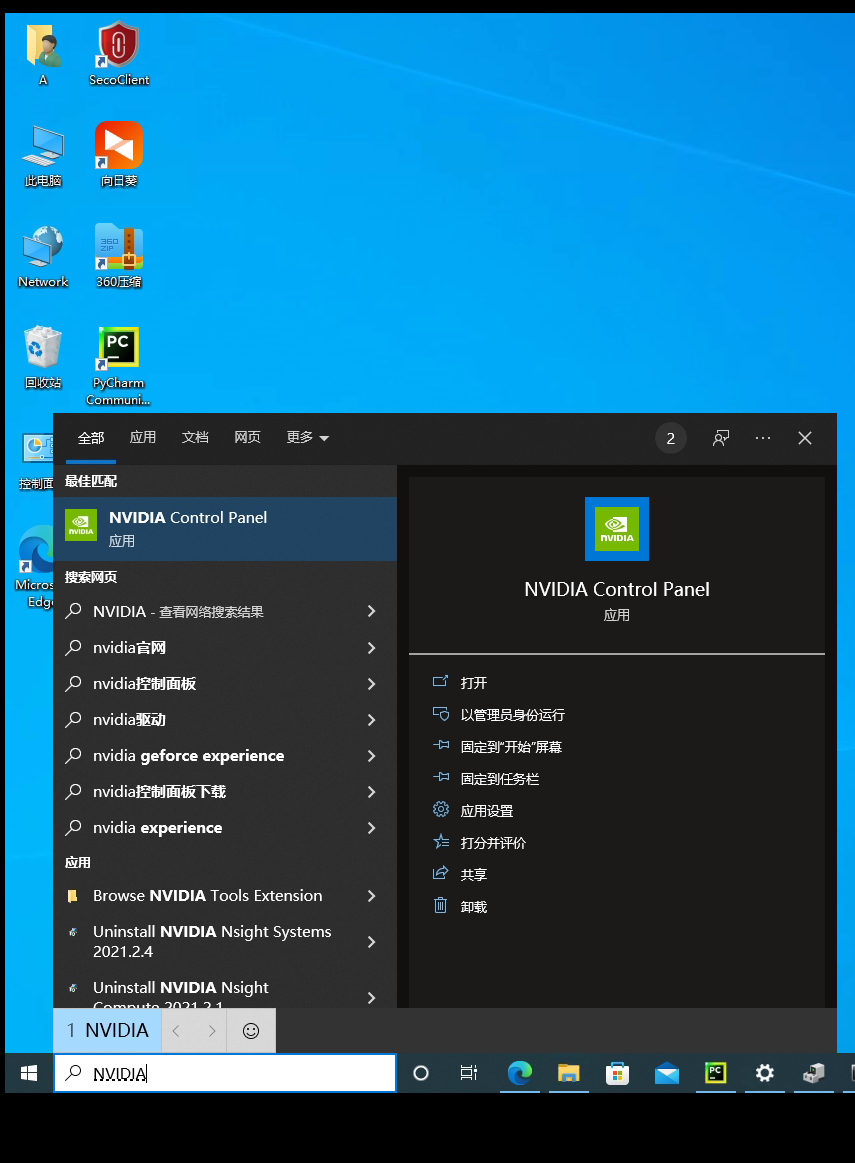Open File Explorer from taskbar
This screenshot has height=1163, width=855.
click(x=568, y=1073)
